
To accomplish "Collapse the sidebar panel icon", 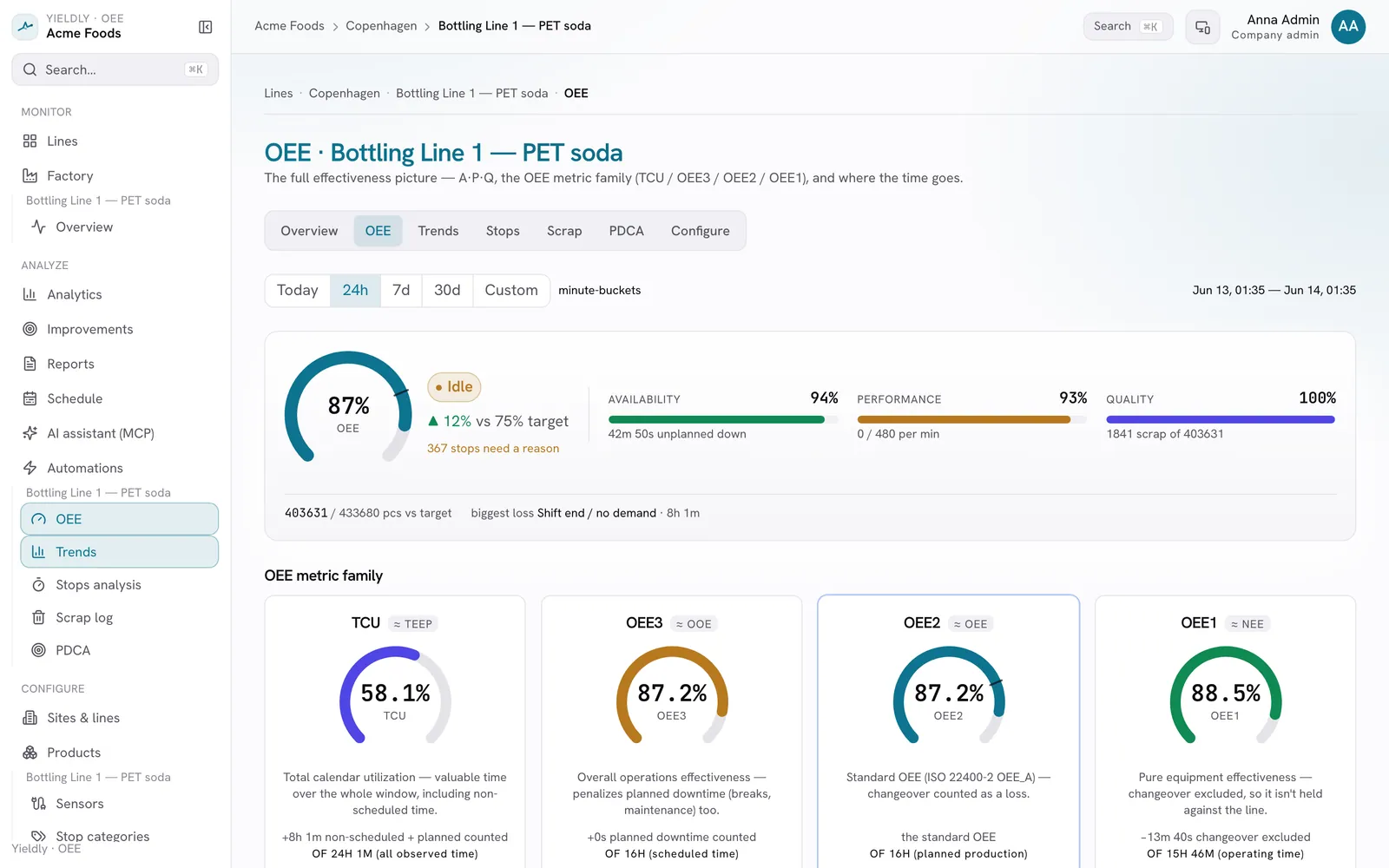I will (206, 27).
